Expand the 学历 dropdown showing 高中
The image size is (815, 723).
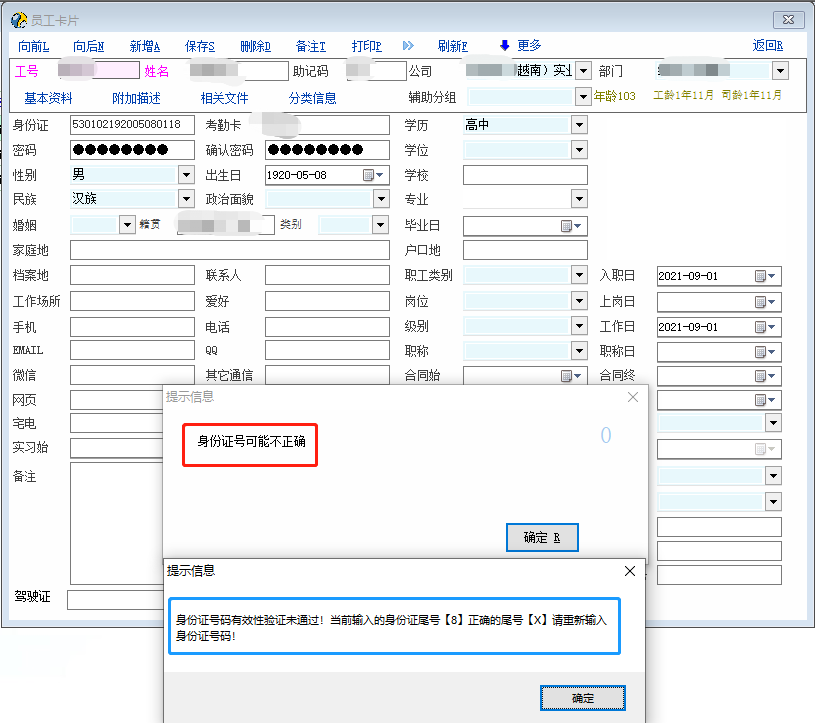click(x=579, y=125)
